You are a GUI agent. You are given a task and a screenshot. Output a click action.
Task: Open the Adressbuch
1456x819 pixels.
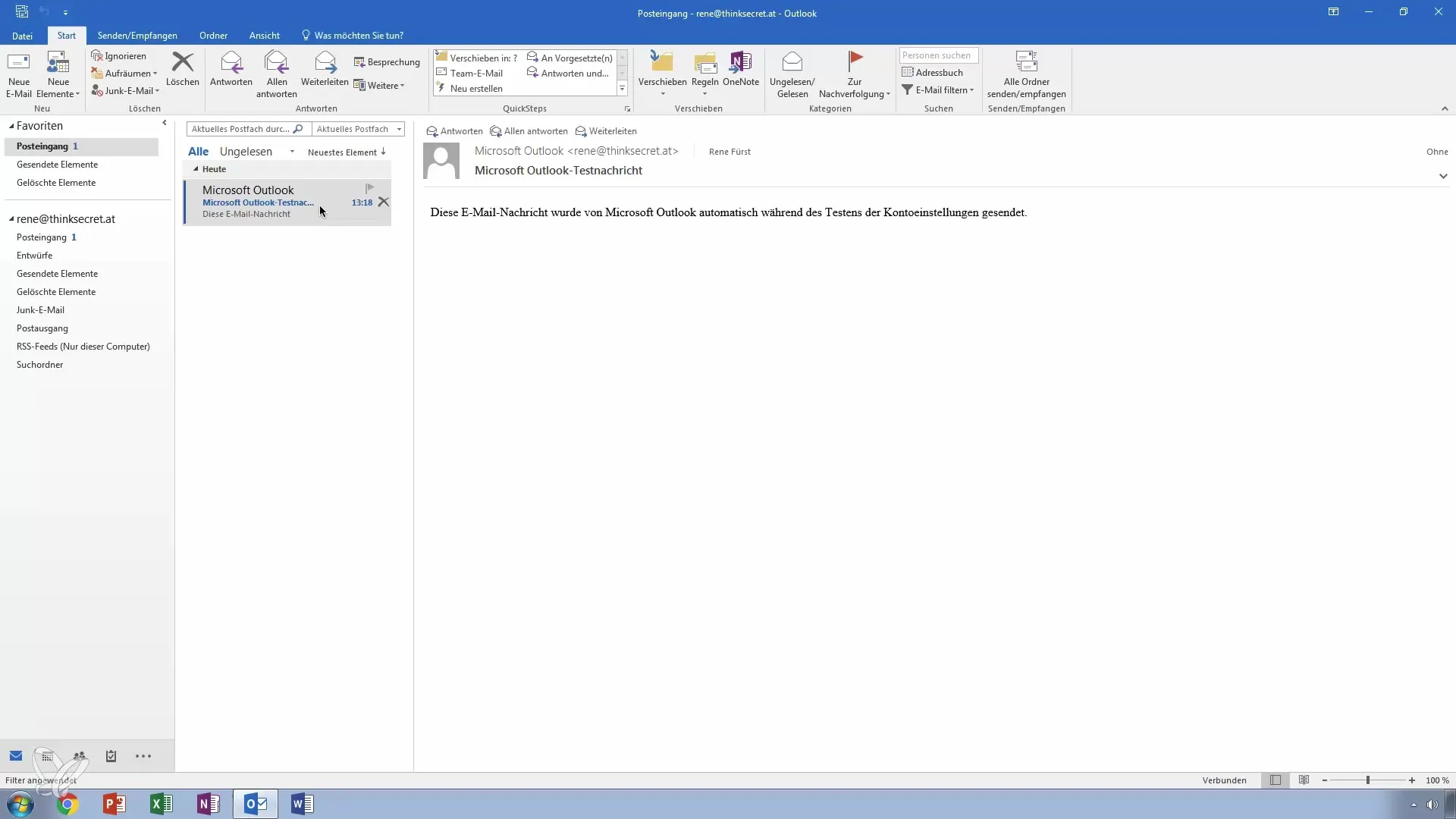(x=932, y=73)
